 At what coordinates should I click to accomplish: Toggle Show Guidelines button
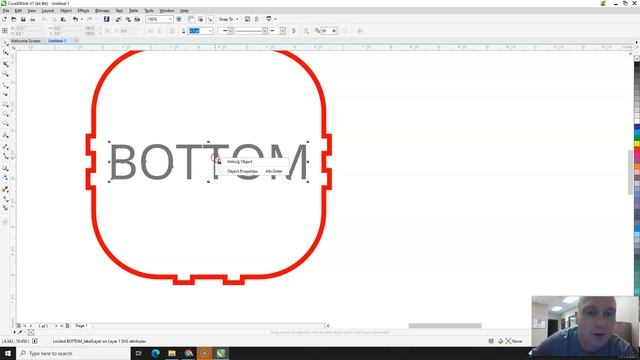point(210,19)
